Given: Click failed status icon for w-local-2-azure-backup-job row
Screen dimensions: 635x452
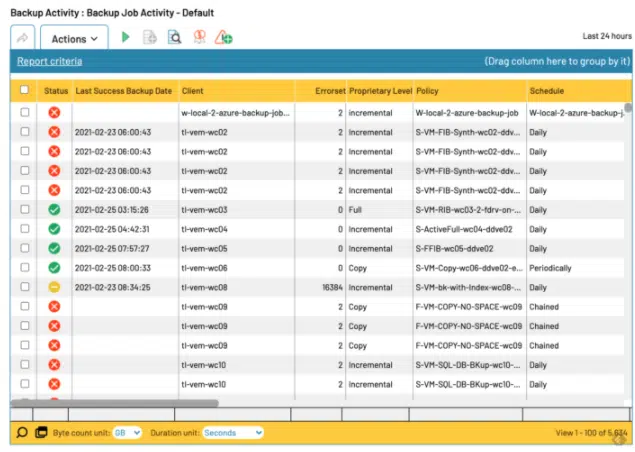Looking at the screenshot, I should 54,112.
